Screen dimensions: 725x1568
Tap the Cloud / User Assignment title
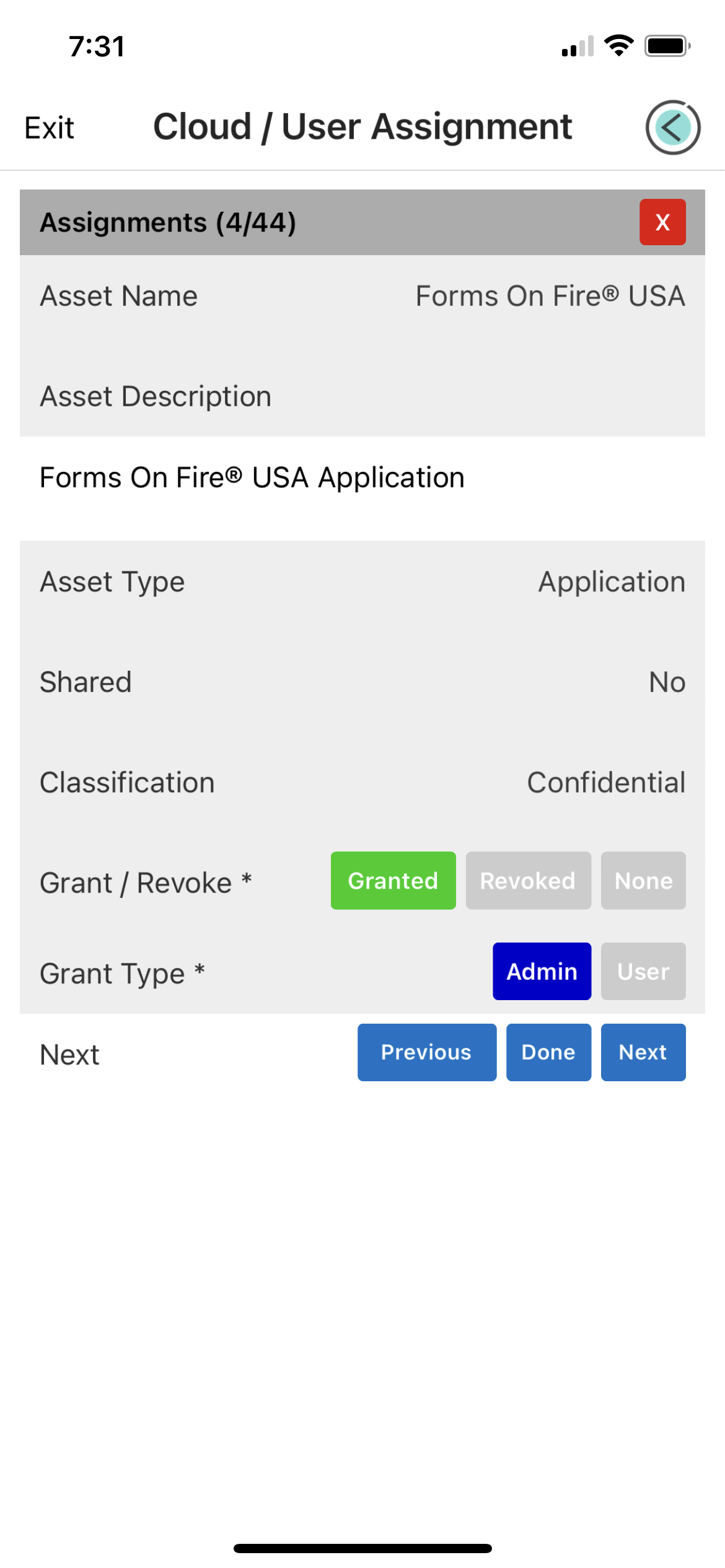[362, 126]
